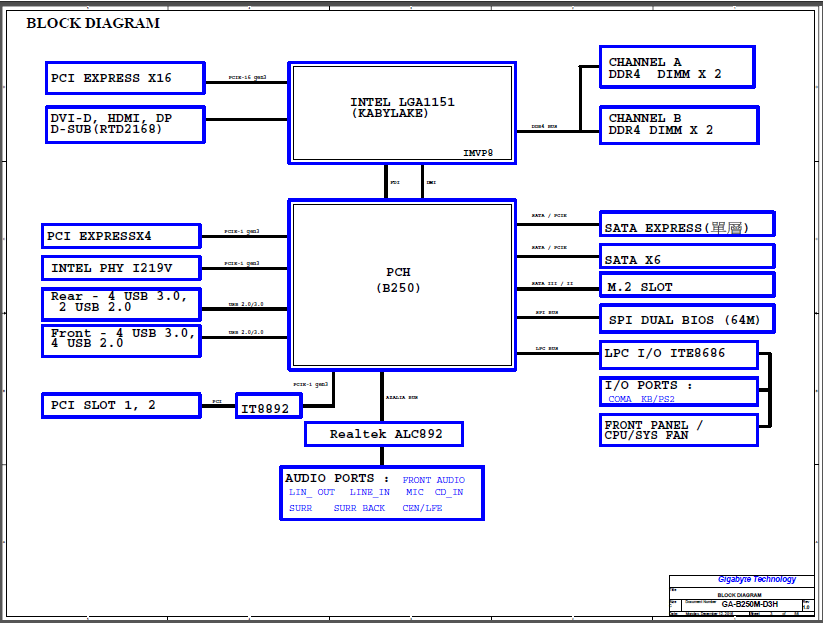The width and height of the screenshot is (823, 623).
Task: Click the 'AUDIO PORTS :' heading
Action: pyautogui.click(x=337, y=478)
